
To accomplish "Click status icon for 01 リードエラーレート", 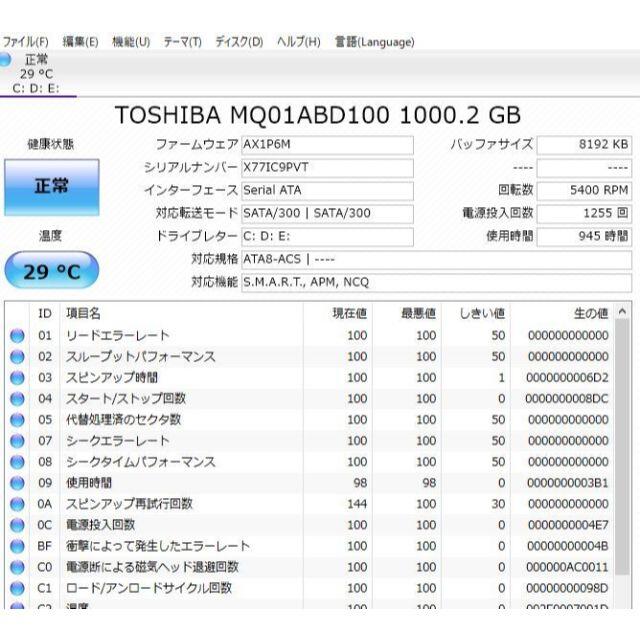I will pos(17,336).
